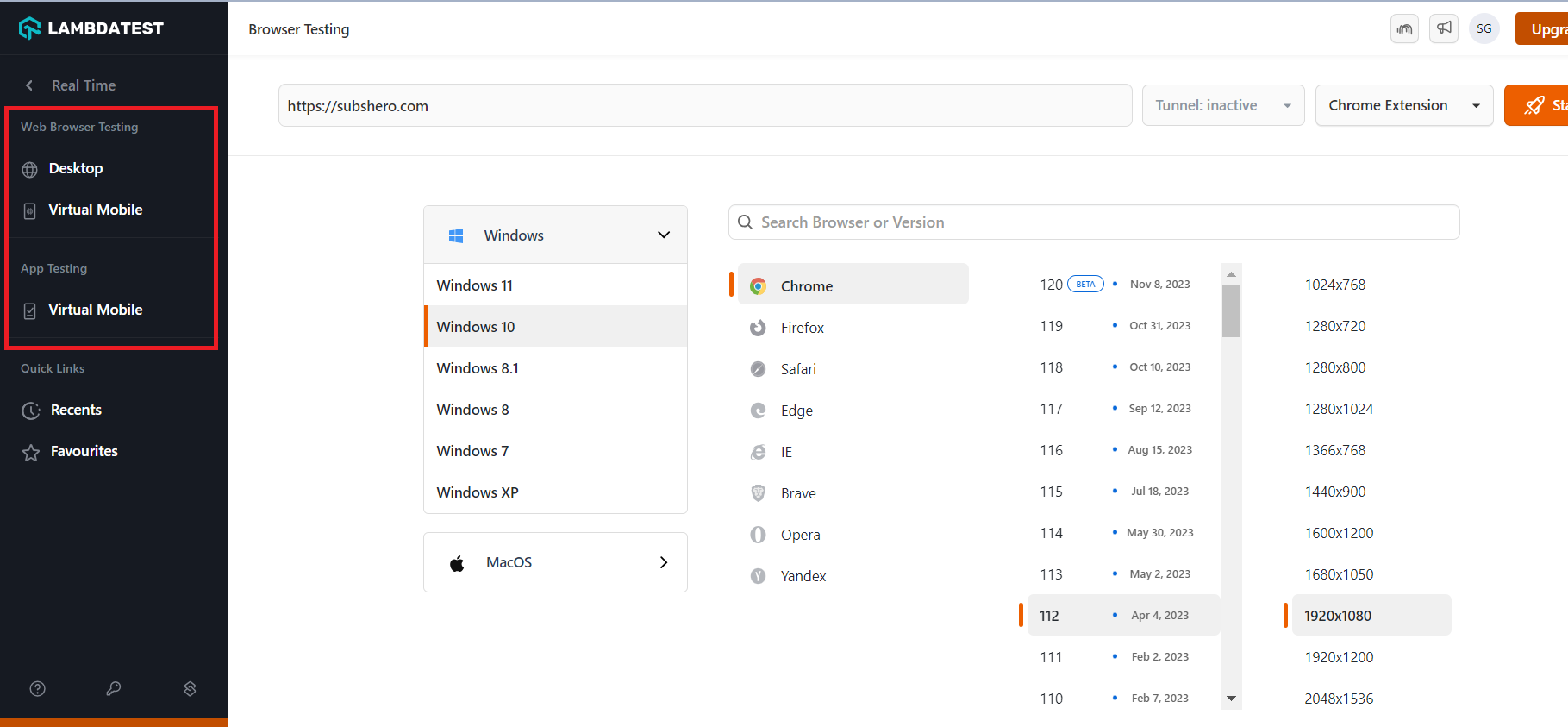Click the LambdaTest logo

tap(91, 28)
